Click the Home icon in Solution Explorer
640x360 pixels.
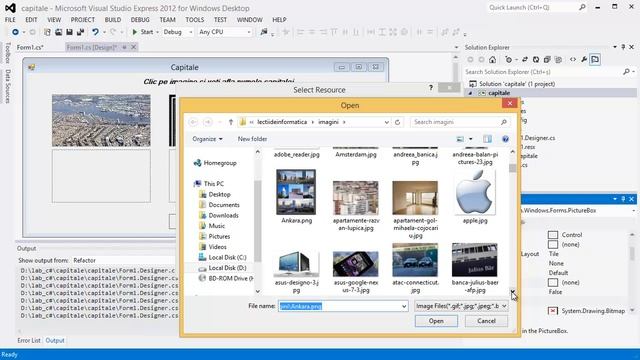click(493, 60)
